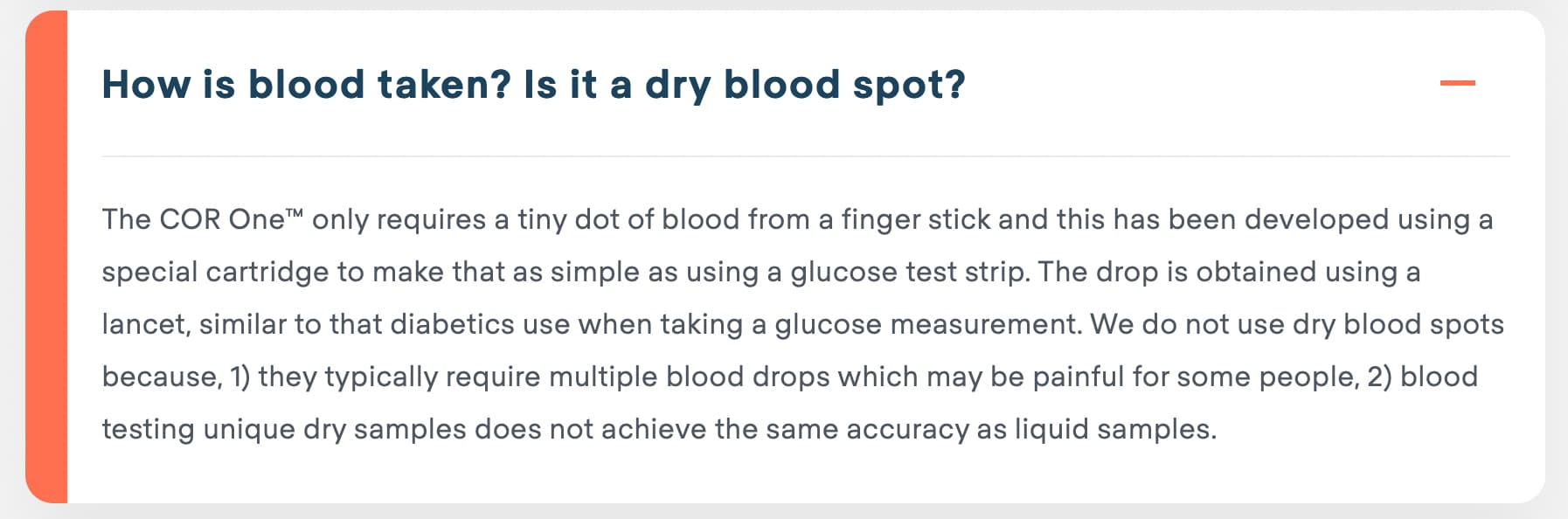Click the orange accent bar on the card's left edge
1568x519 pixels.
46,257
